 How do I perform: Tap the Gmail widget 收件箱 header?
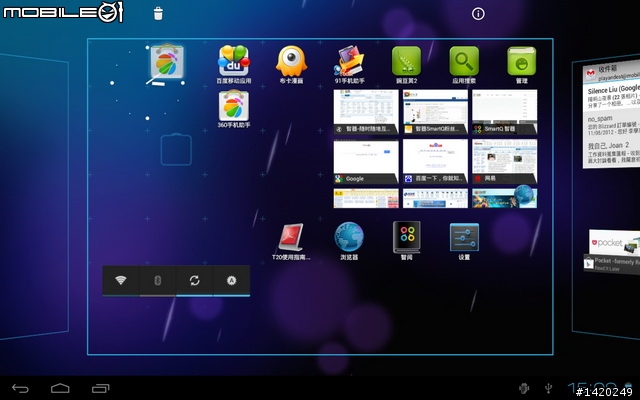pos(611,70)
